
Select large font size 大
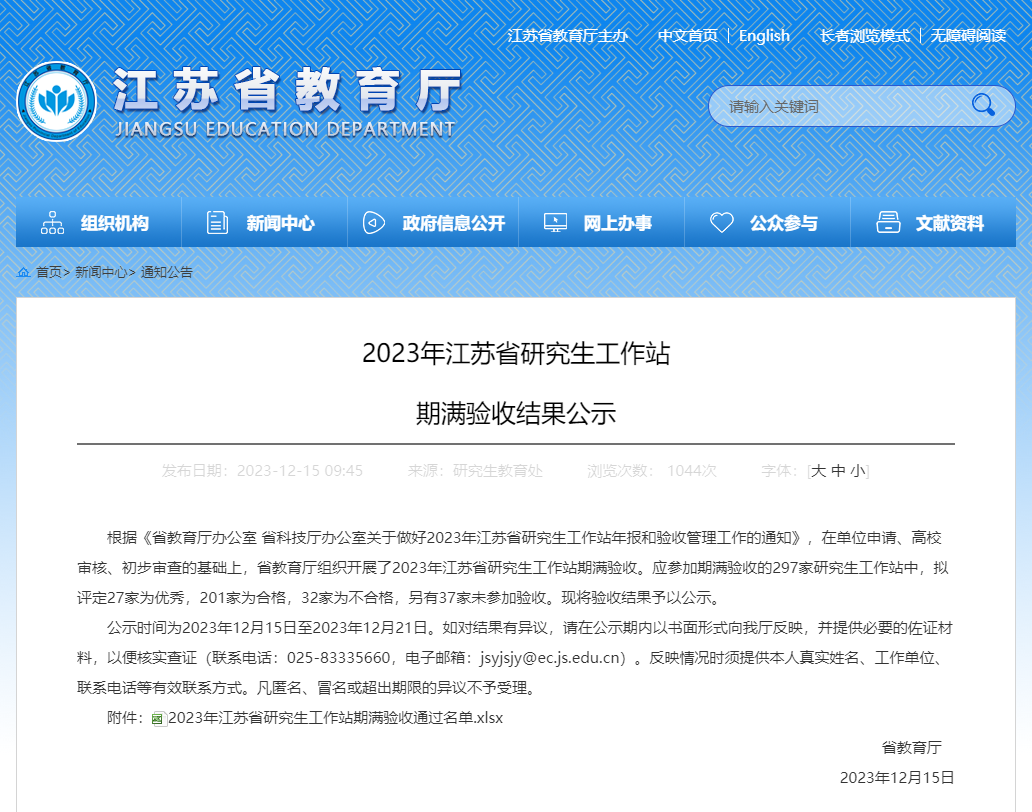click(818, 471)
